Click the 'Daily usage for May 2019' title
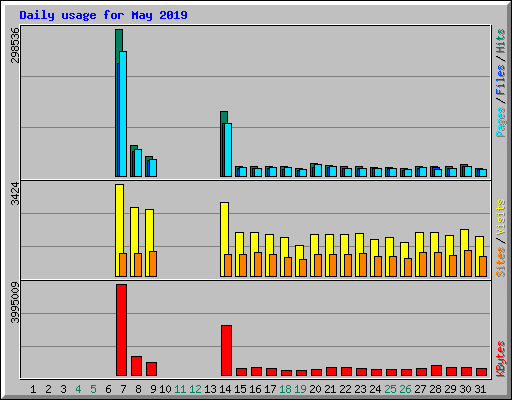The width and height of the screenshot is (512, 400). click(103, 15)
